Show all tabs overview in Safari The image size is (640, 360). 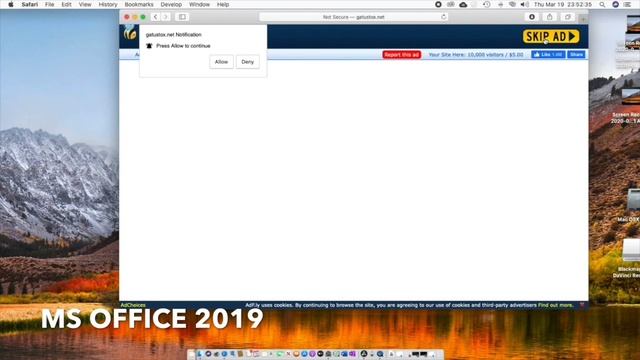[x=567, y=17]
